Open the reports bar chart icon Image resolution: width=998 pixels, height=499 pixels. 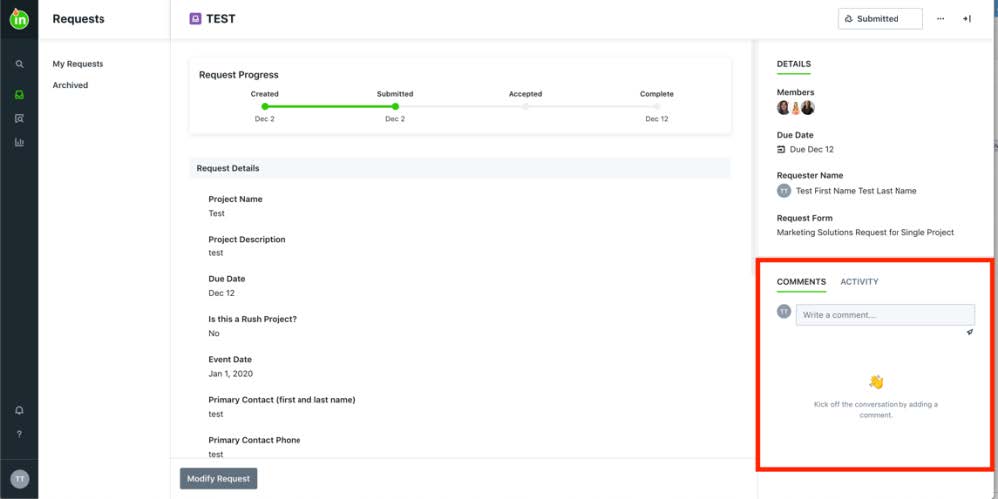click(x=19, y=142)
